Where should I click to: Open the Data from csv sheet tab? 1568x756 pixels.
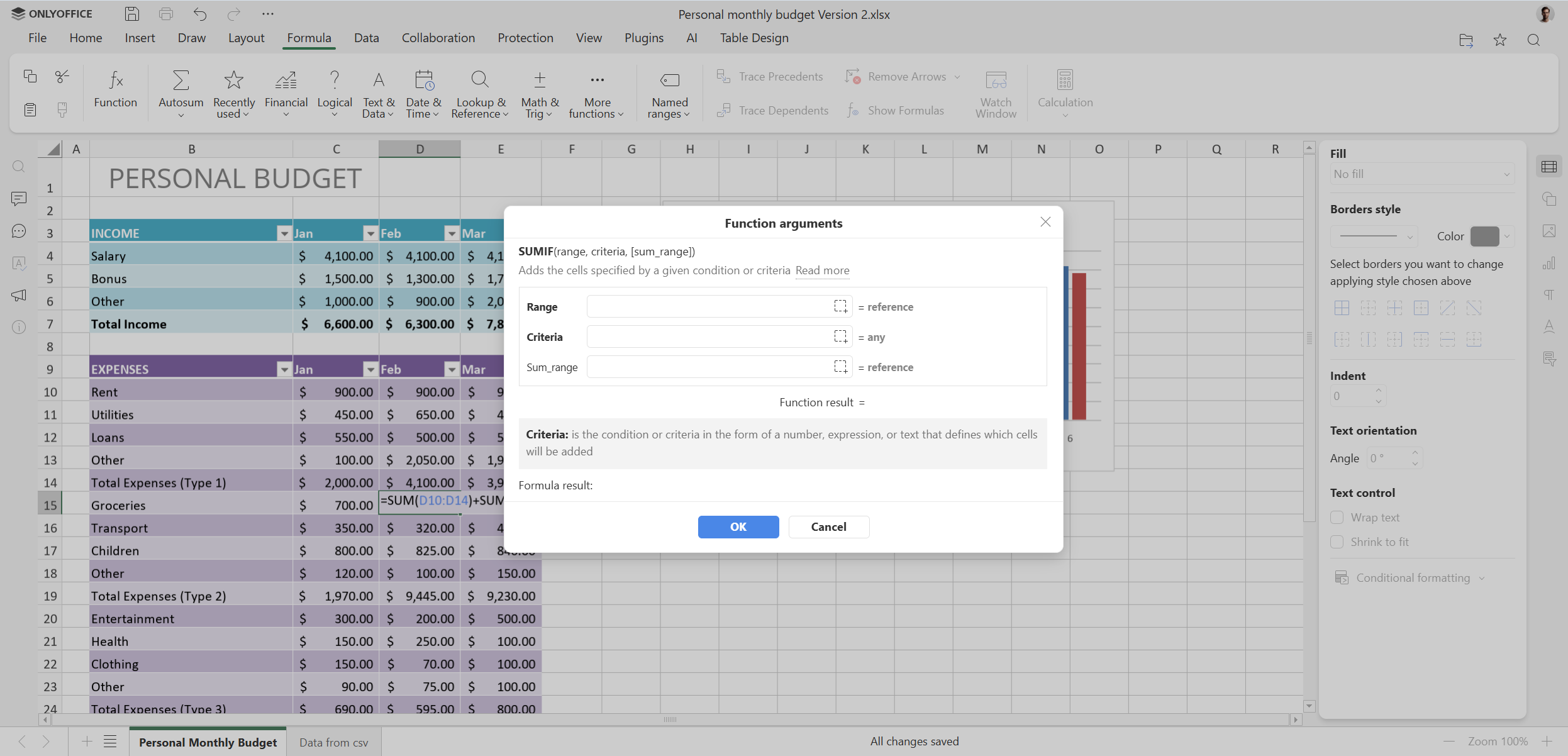(x=333, y=742)
